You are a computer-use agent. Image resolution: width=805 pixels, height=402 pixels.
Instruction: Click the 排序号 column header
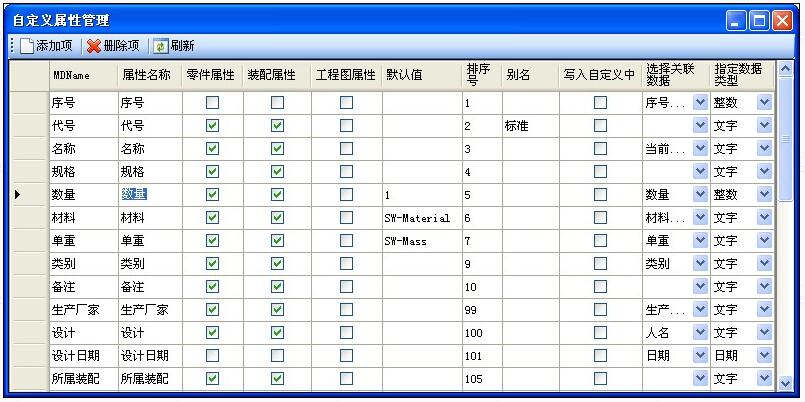tap(482, 76)
